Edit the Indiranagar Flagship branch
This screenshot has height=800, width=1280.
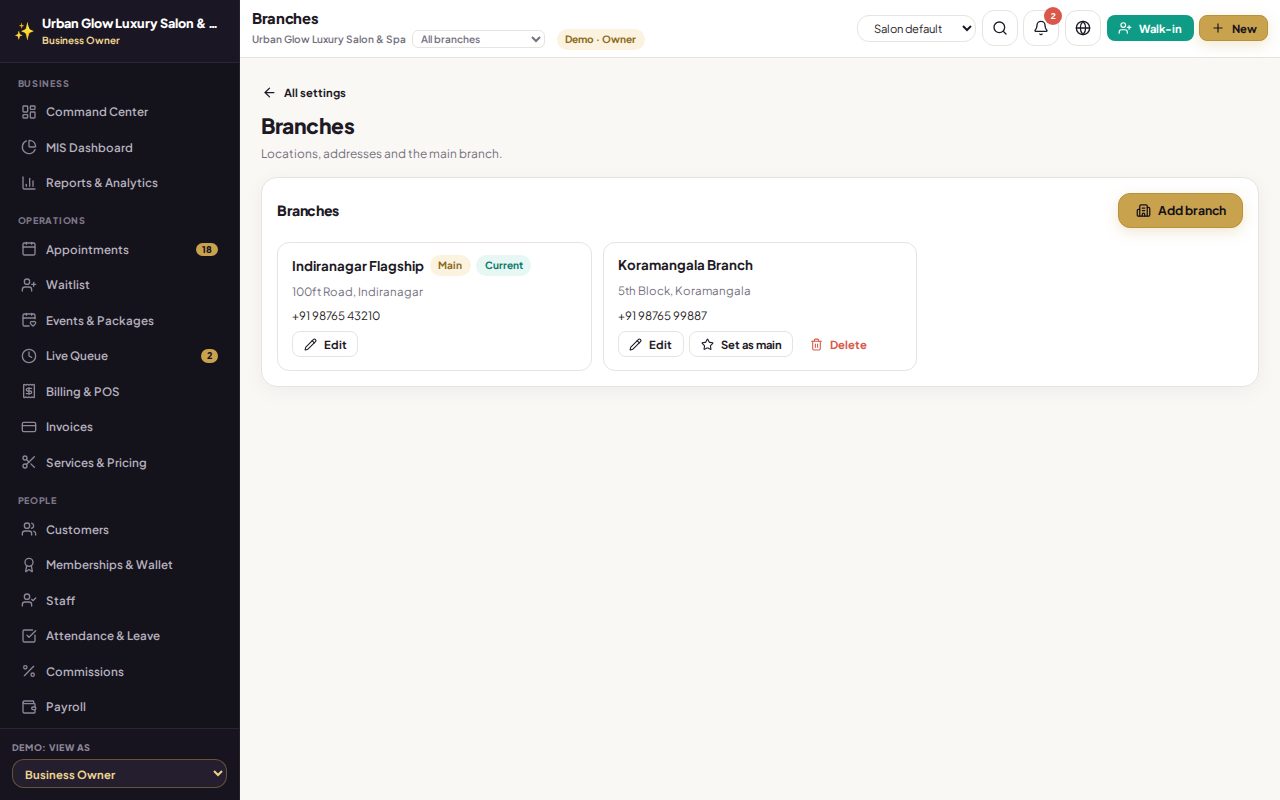[325, 344]
